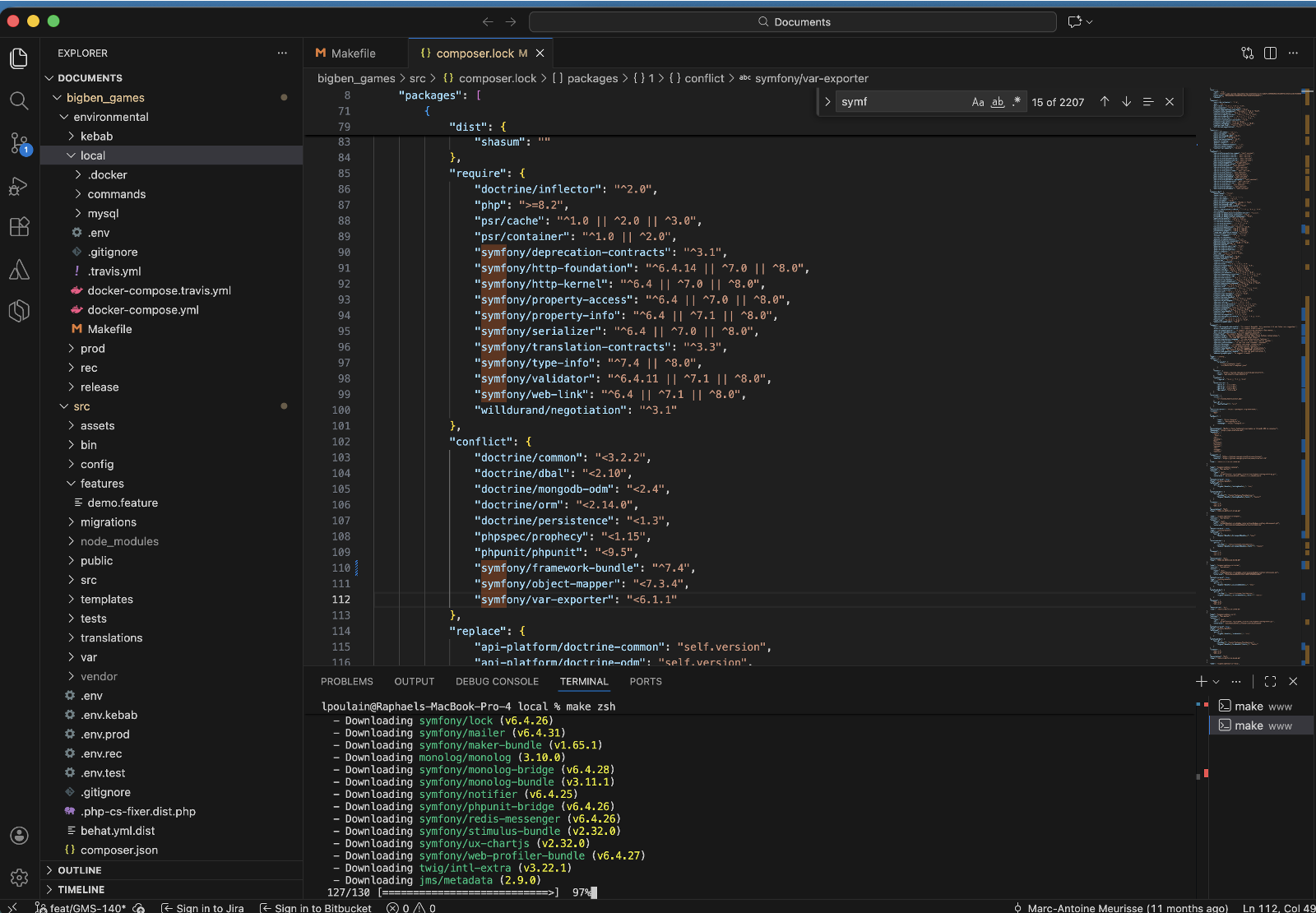Expand the OUTLINE section

[x=80, y=870]
